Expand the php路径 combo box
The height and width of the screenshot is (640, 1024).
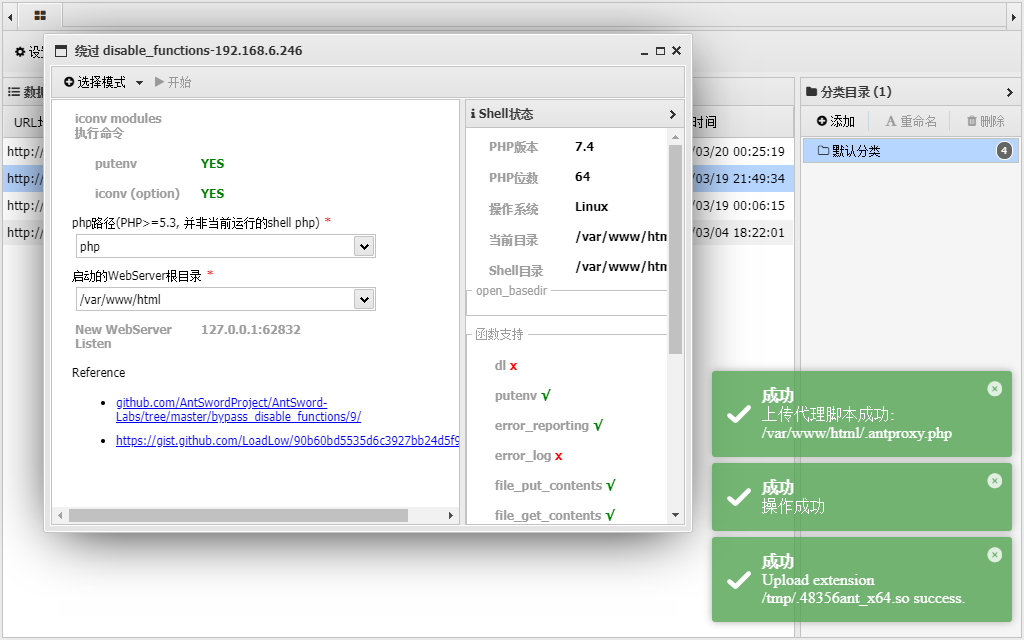tap(364, 246)
